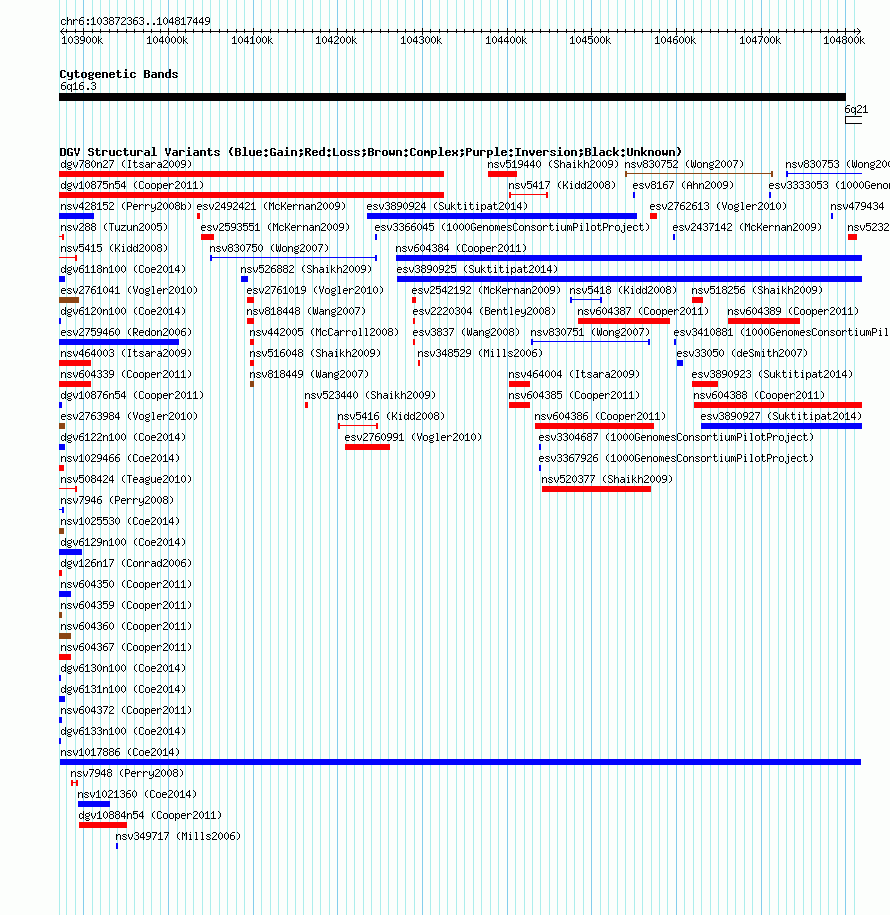
Task: Click the blue bar under dgv6129n100 (Coe2014)
Action: (71, 552)
